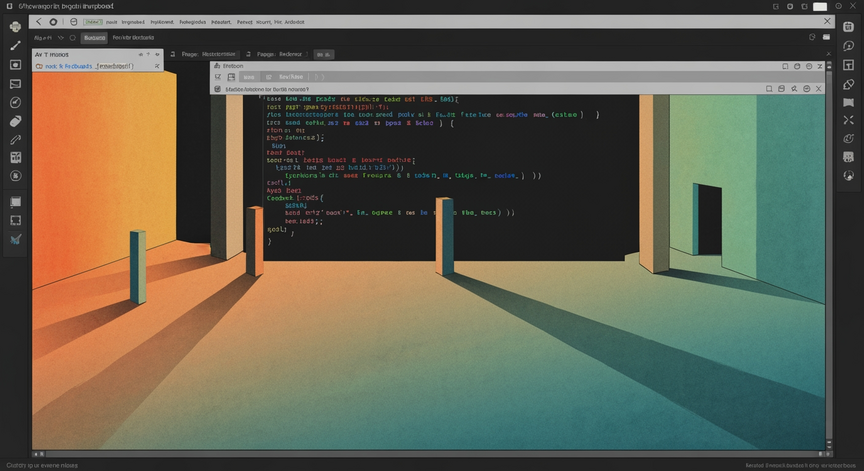Expand the chevrons after the RevlAdse tab
864x471 pixels.
319,77
